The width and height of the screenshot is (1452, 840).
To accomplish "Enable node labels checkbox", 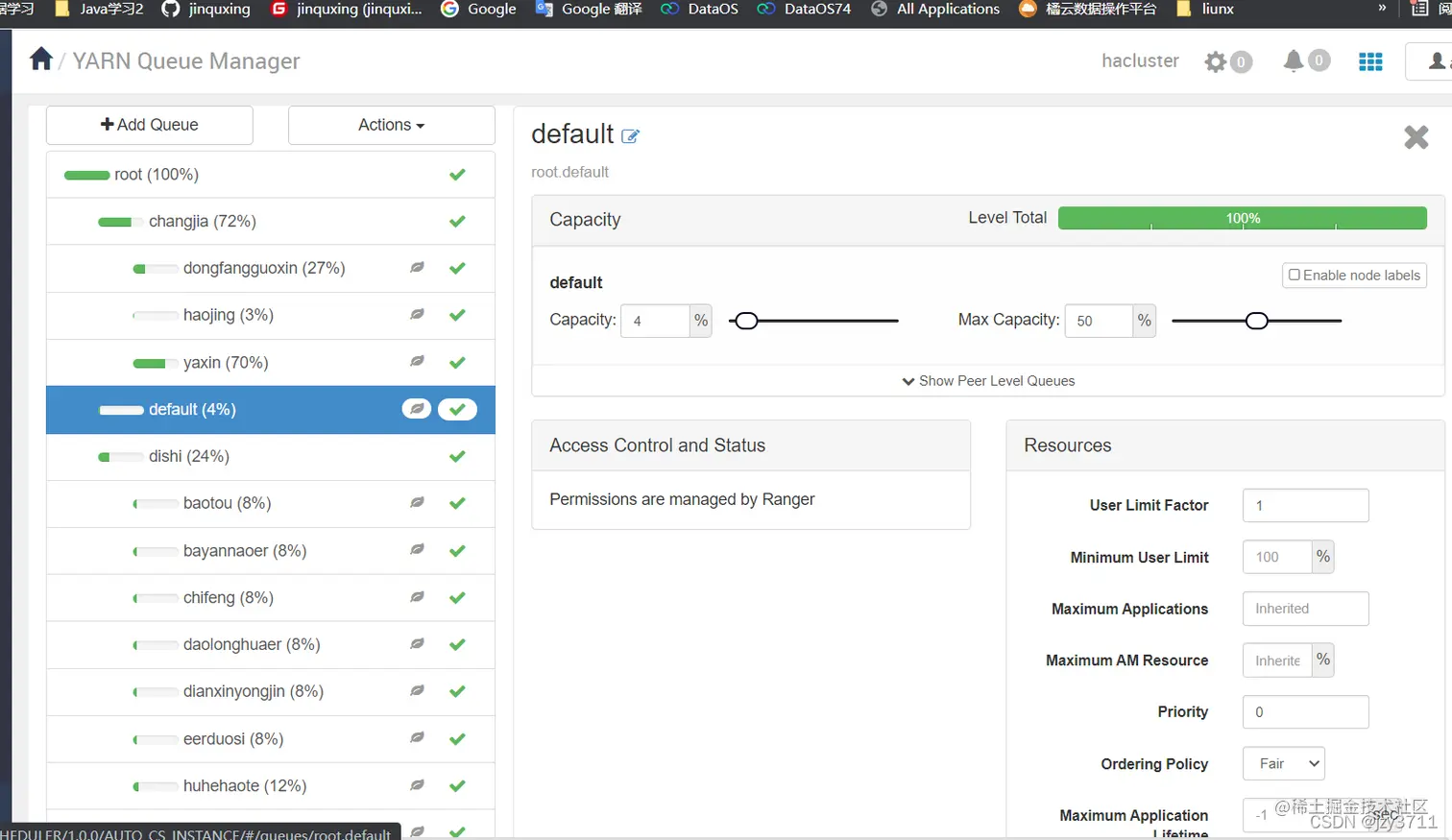I will 1295,275.
